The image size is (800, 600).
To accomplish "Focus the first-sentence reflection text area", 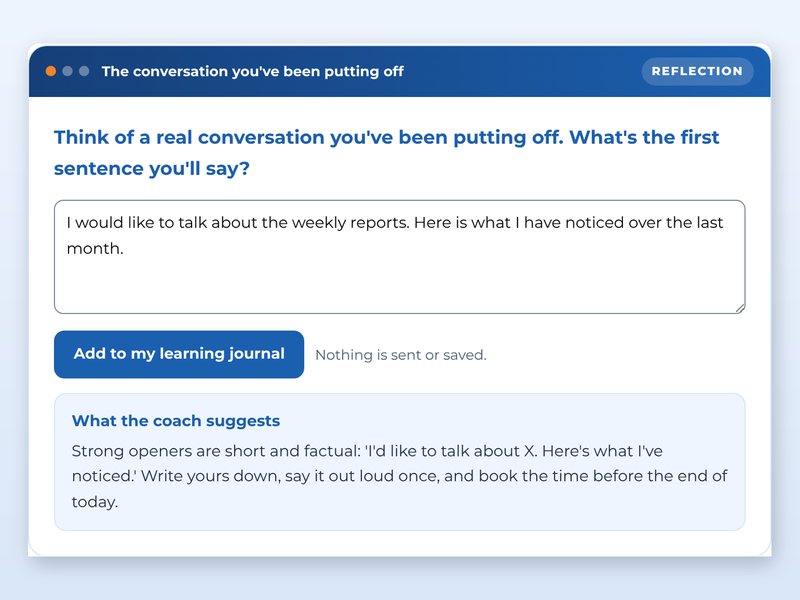I will [399, 257].
